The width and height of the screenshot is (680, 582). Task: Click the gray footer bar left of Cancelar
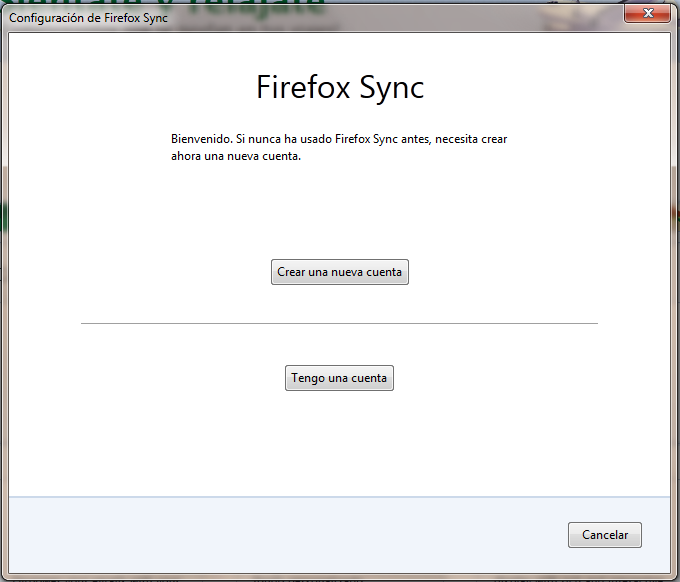click(280, 535)
